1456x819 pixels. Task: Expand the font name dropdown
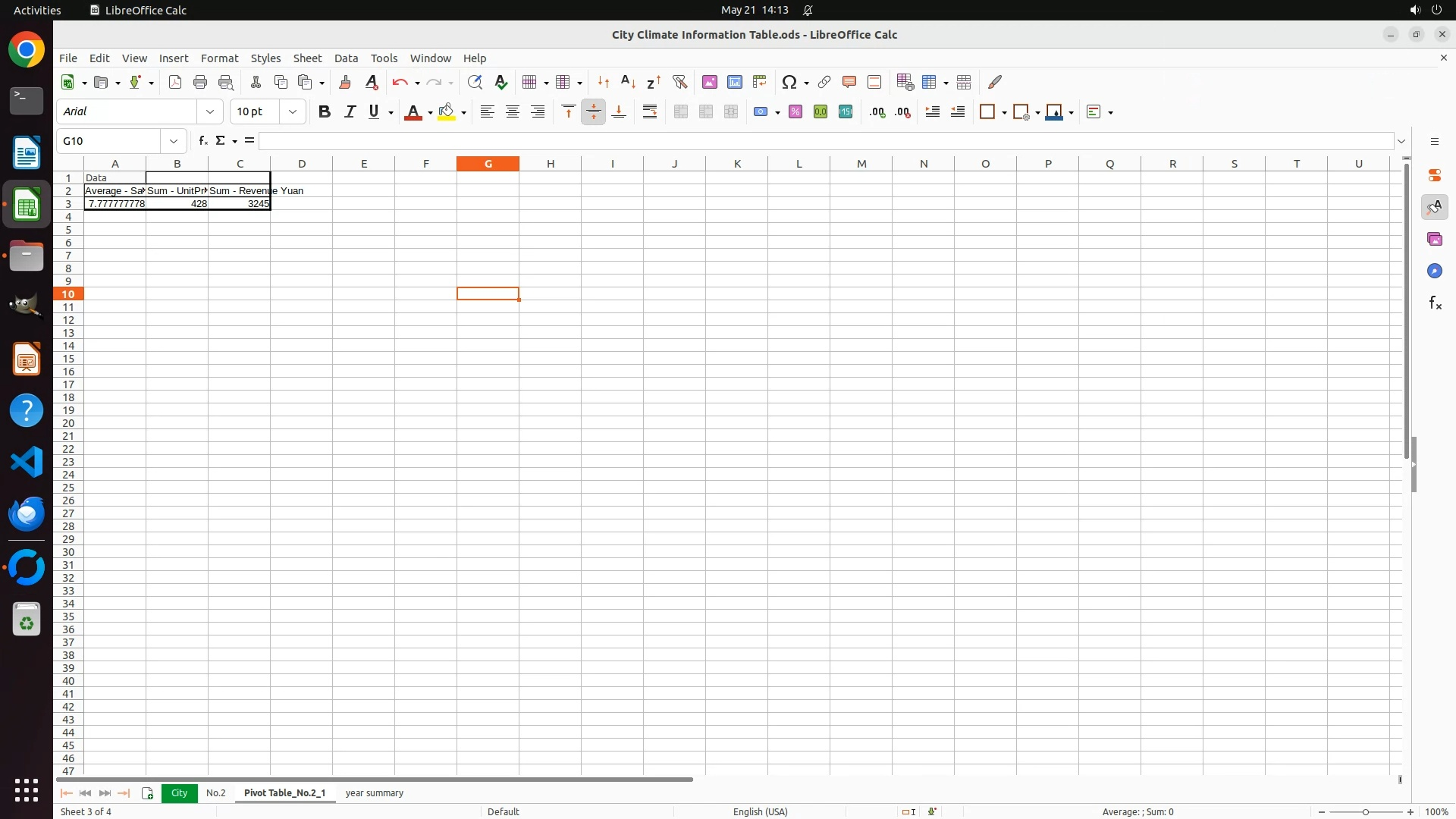(210, 112)
